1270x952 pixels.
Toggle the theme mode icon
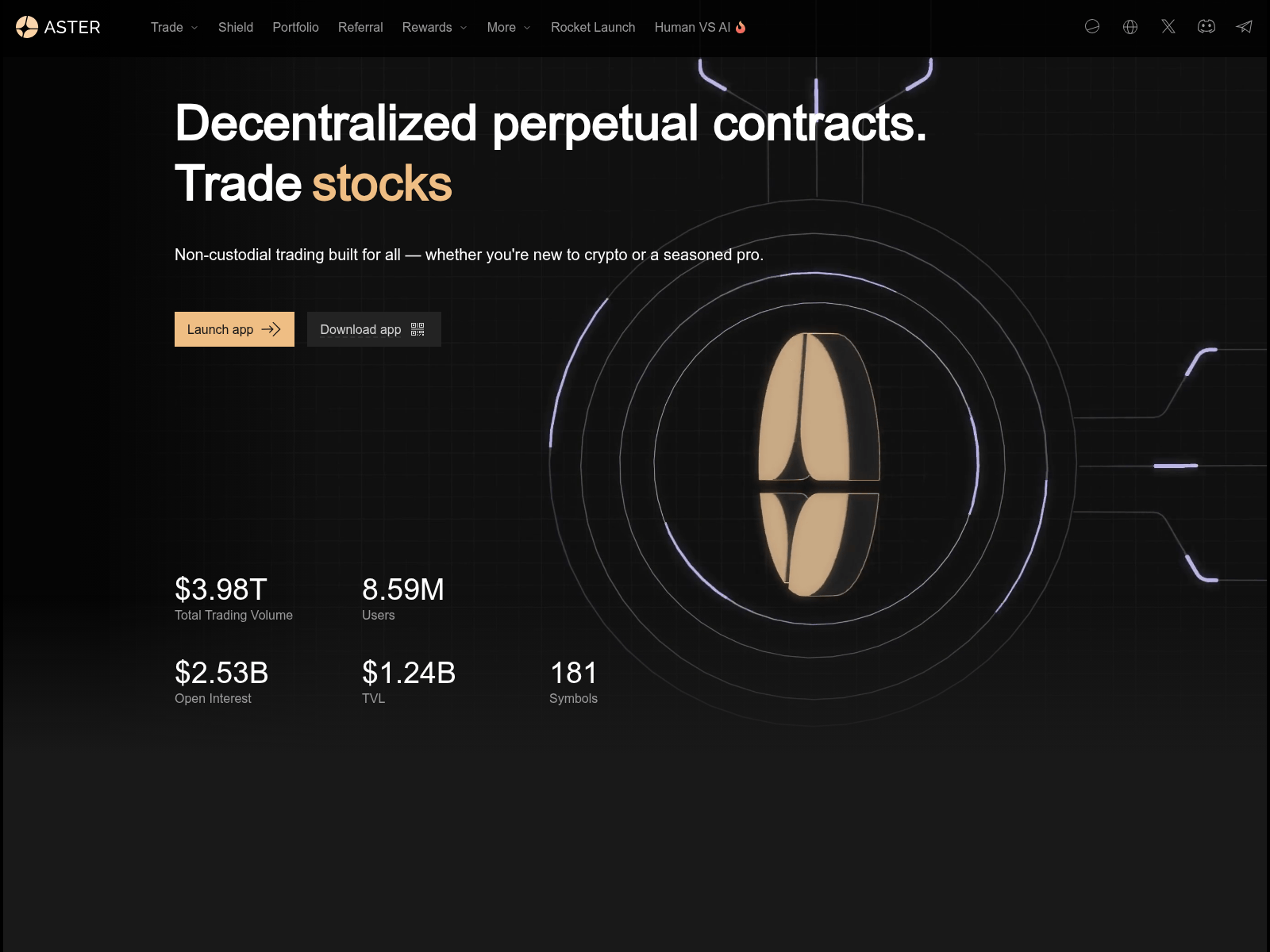1092,27
